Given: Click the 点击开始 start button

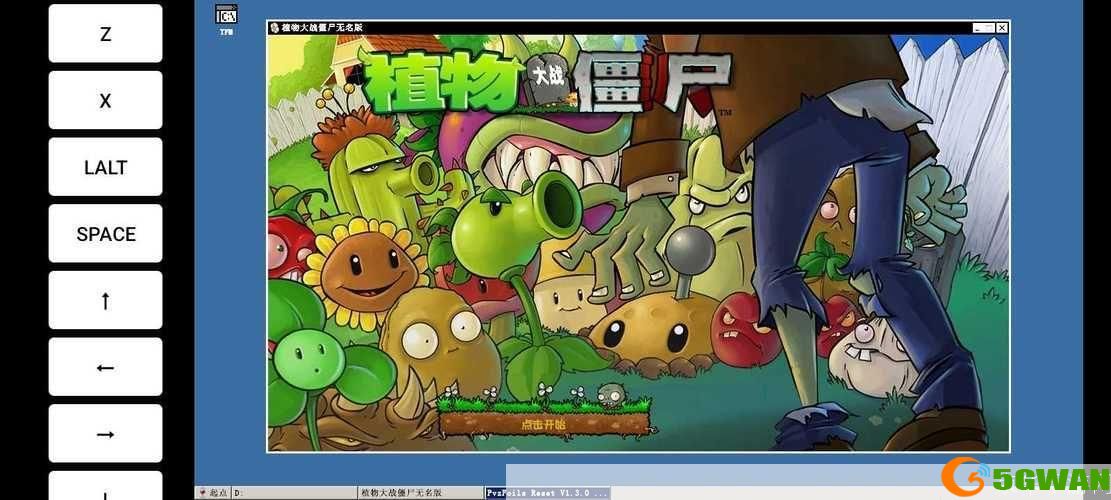Looking at the screenshot, I should 543,424.
